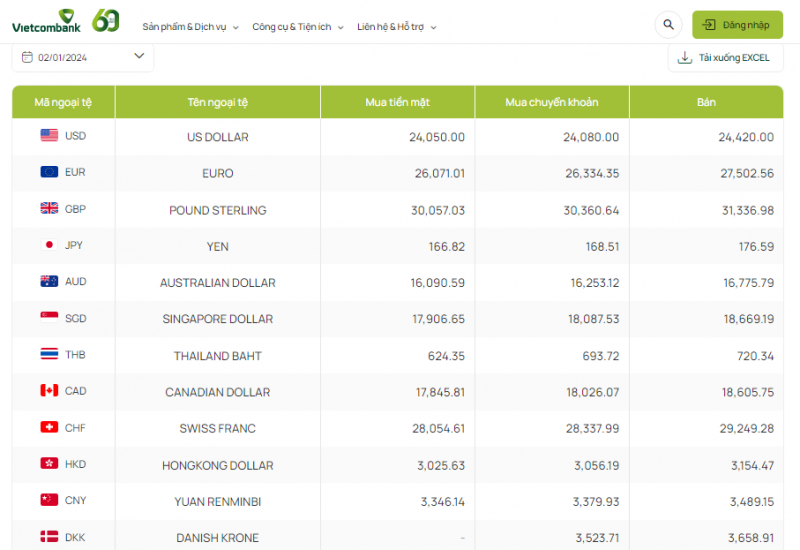The image size is (800, 550).
Task: Click the JPY Japan flag icon
Action: (49, 245)
